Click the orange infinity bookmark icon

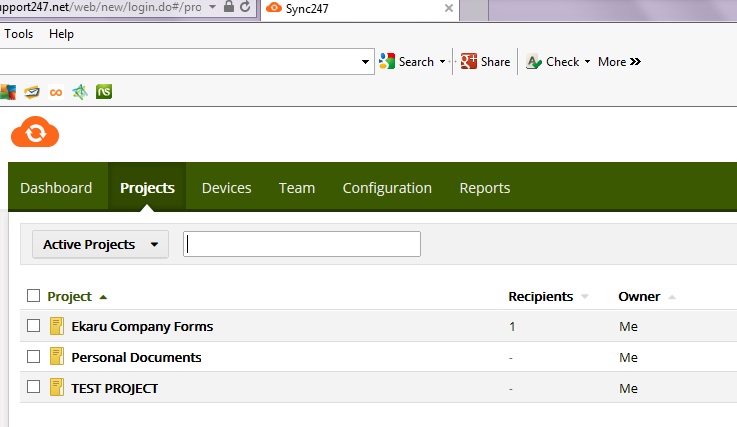(56, 92)
